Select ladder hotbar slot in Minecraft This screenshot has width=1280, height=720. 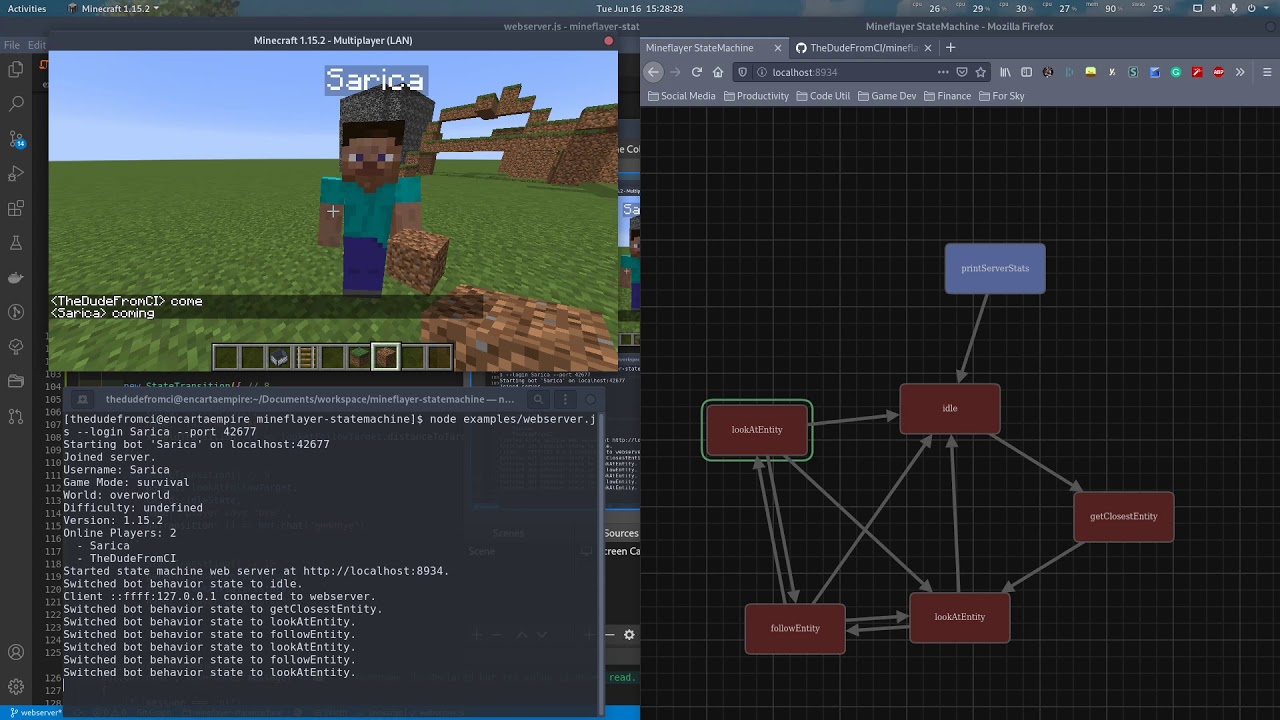(x=306, y=356)
